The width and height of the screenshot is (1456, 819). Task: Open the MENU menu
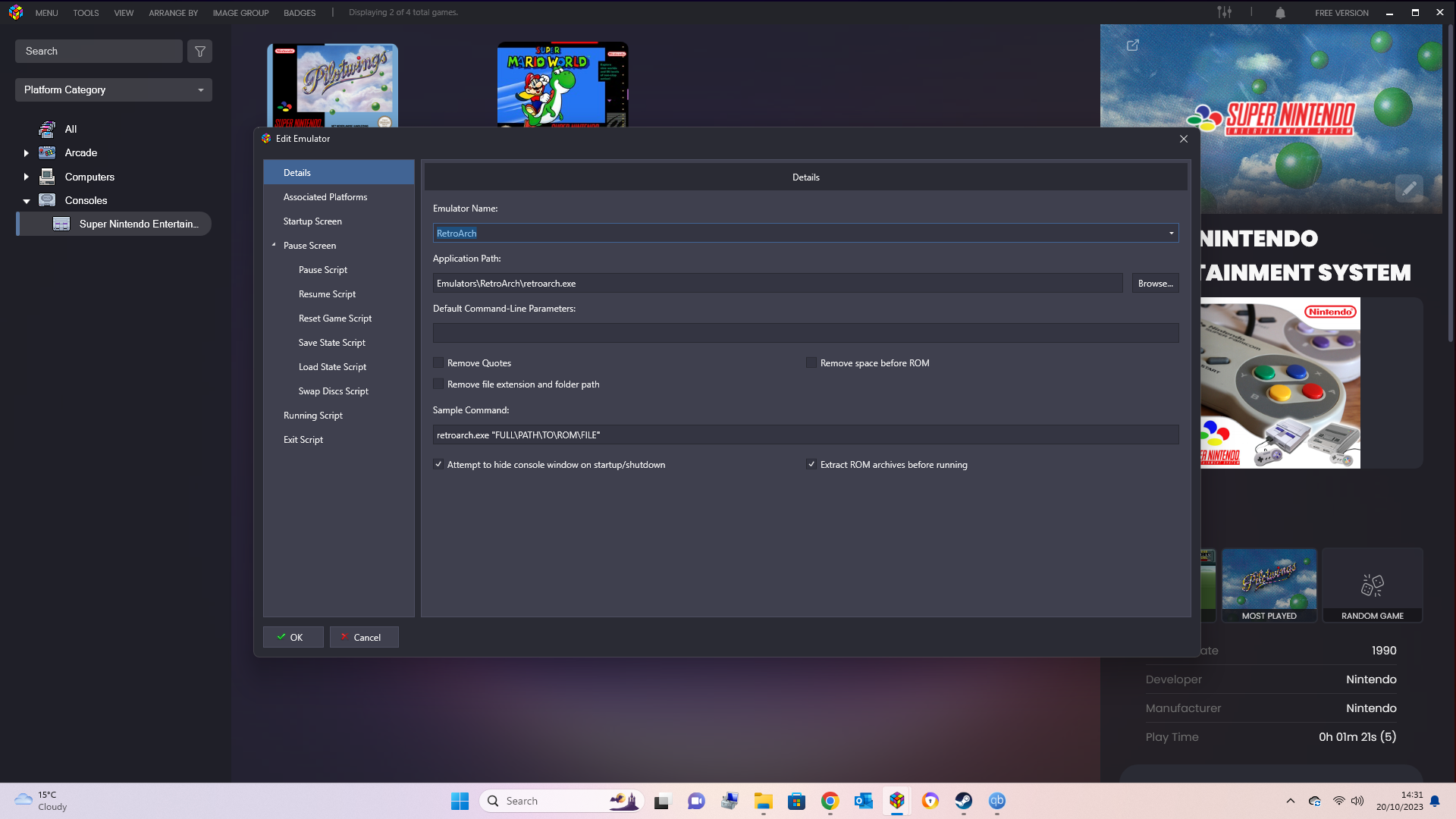[46, 13]
